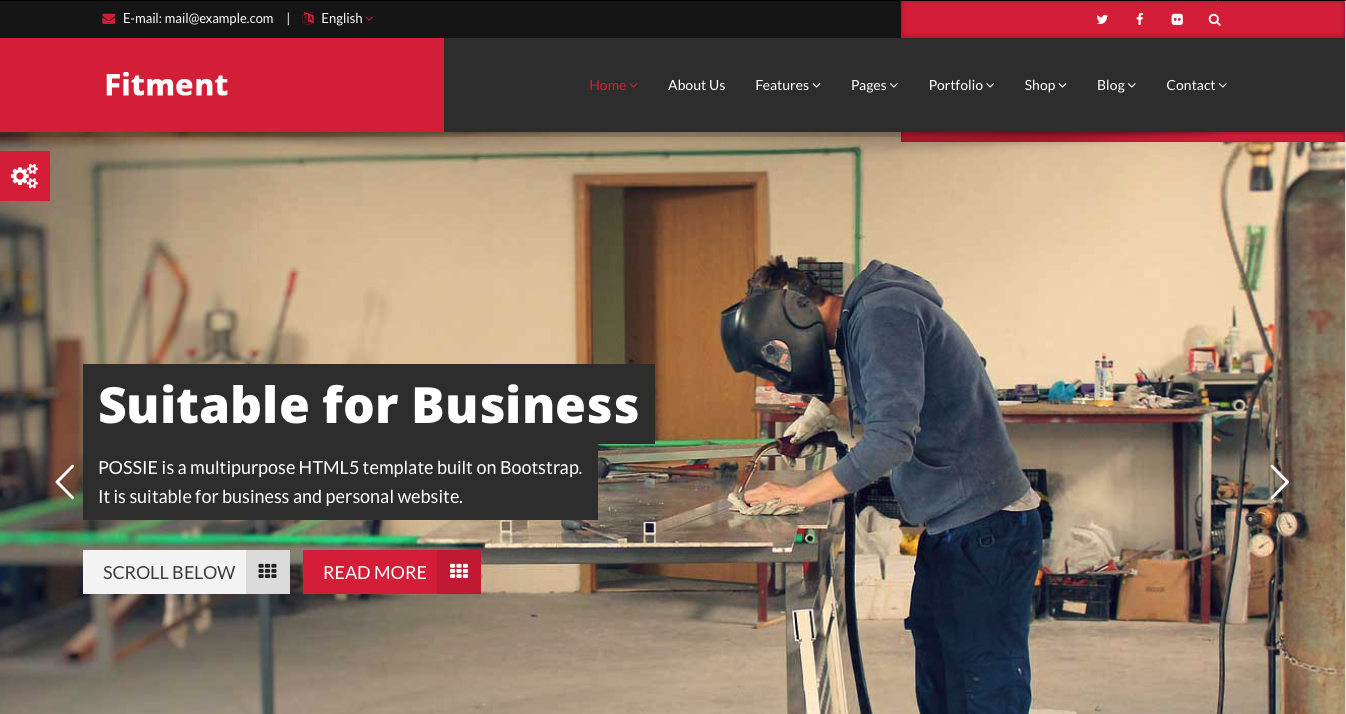Open the Blog menu
Viewport: 1346px width, 714px height.
[1116, 85]
